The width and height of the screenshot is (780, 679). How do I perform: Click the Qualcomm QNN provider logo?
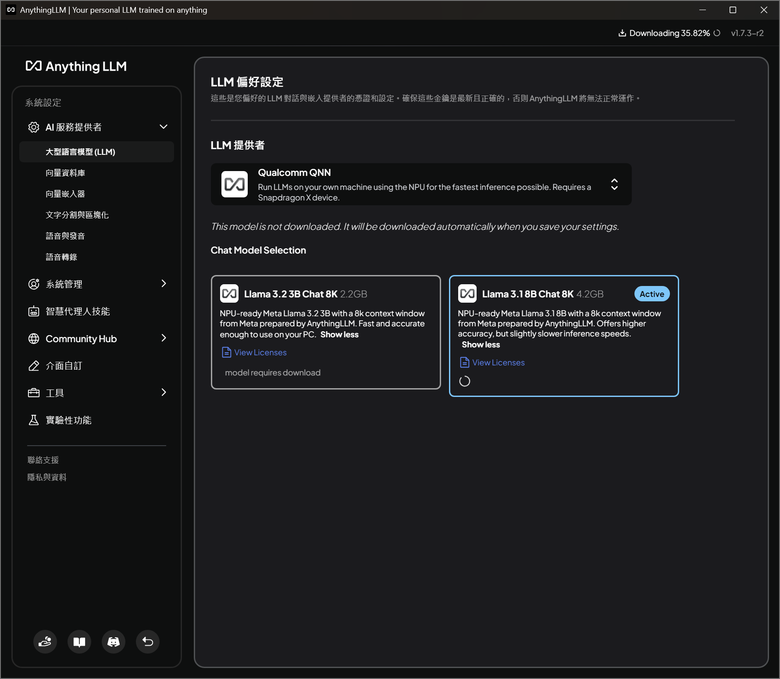(234, 185)
